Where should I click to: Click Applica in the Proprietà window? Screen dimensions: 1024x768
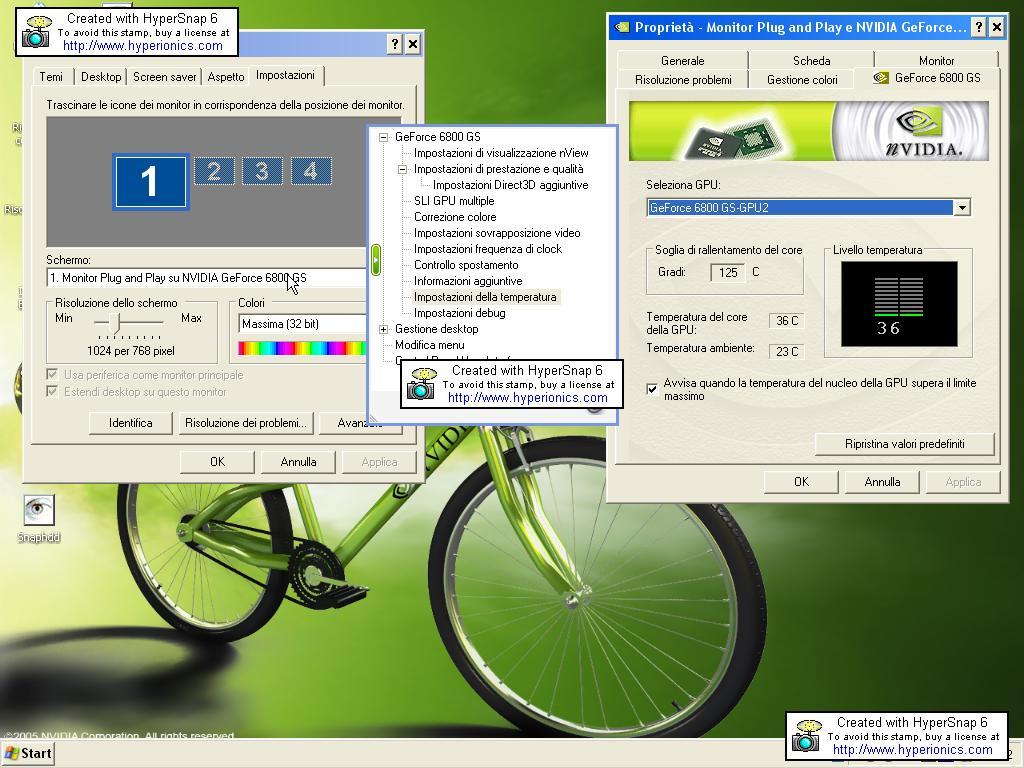point(963,482)
